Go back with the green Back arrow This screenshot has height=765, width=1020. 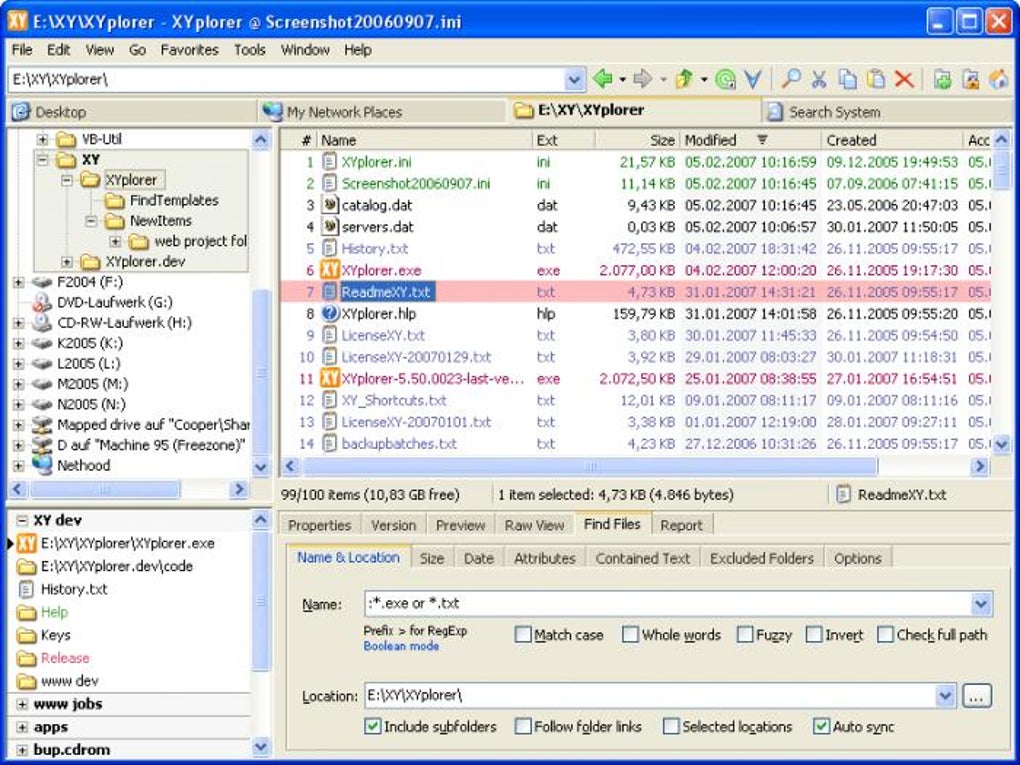point(603,79)
